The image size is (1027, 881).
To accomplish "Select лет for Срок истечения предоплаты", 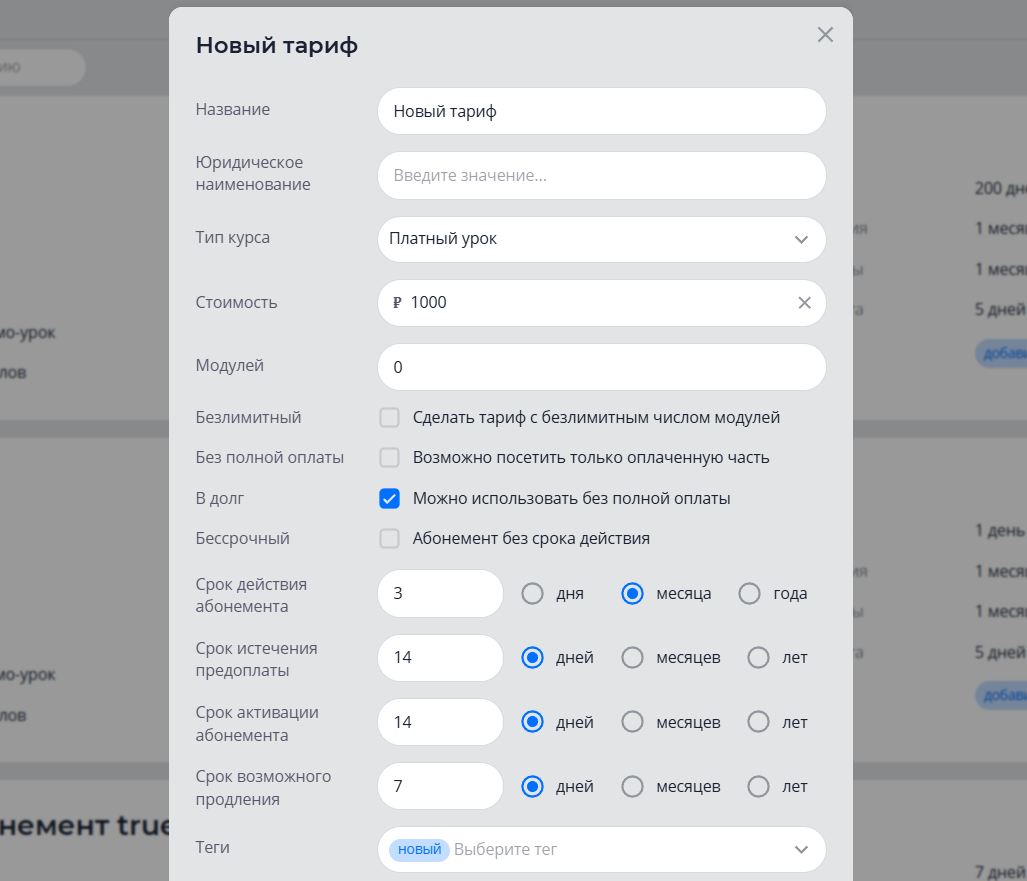I will tap(759, 658).
